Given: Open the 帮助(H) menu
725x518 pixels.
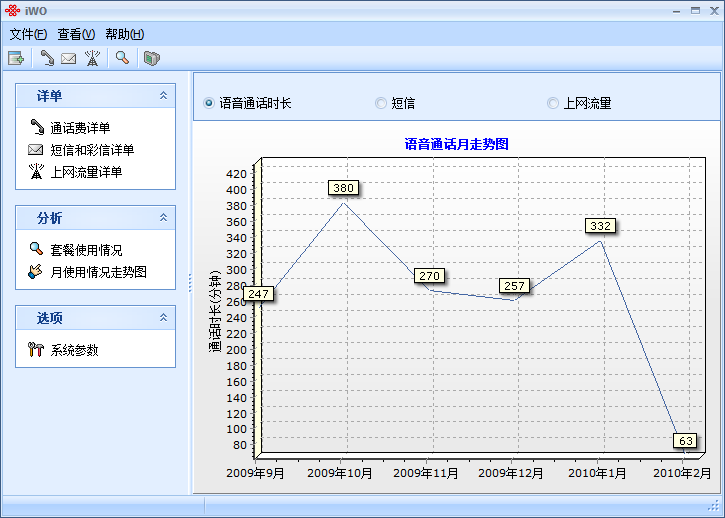Looking at the screenshot, I should coord(125,34).
